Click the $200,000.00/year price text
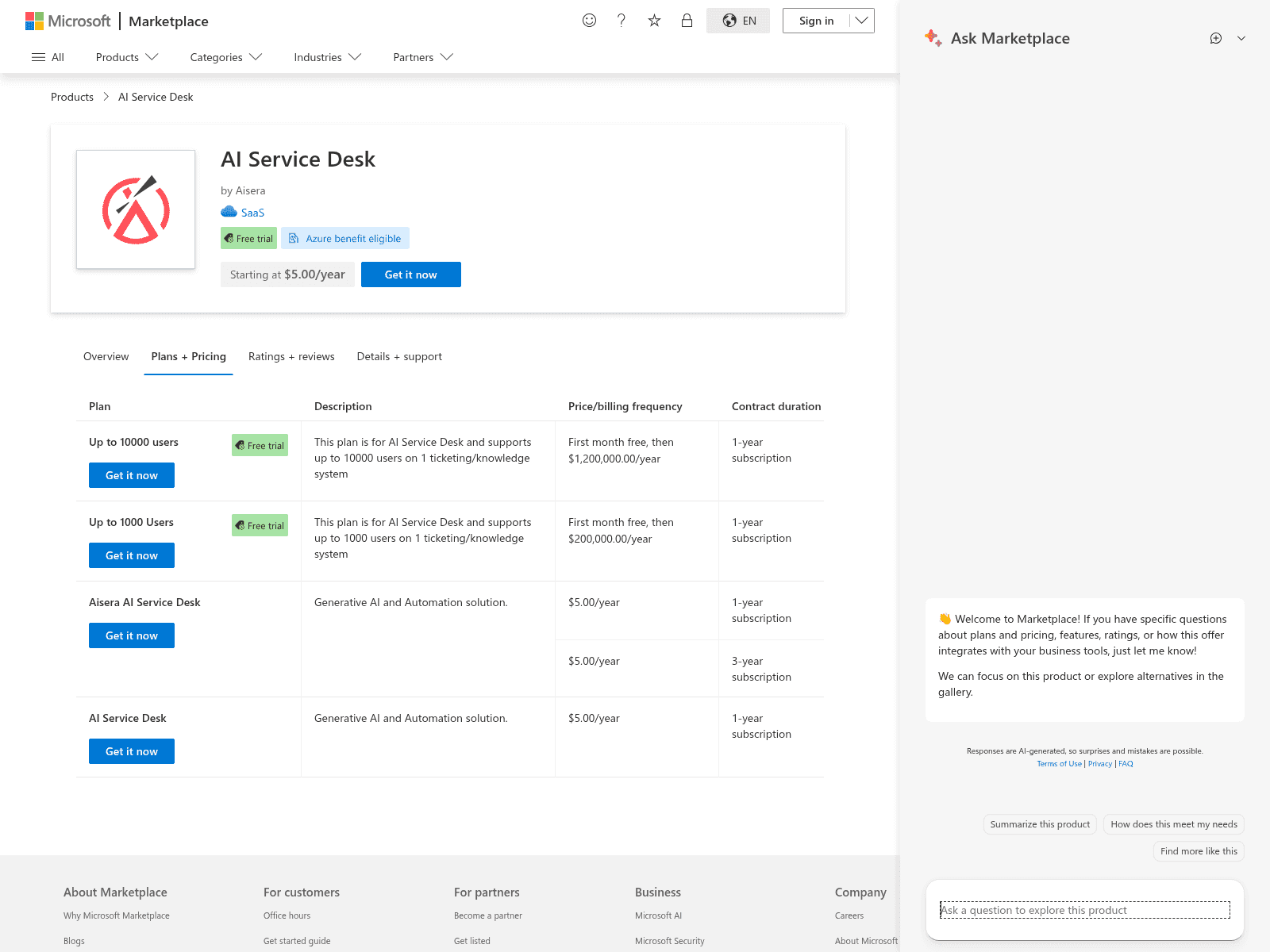1270x952 pixels. 610,539
